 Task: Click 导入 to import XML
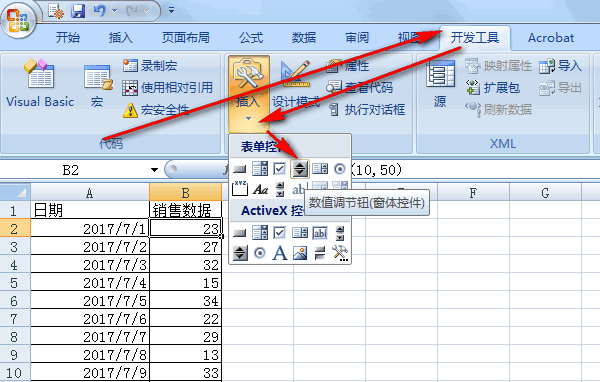coord(561,65)
